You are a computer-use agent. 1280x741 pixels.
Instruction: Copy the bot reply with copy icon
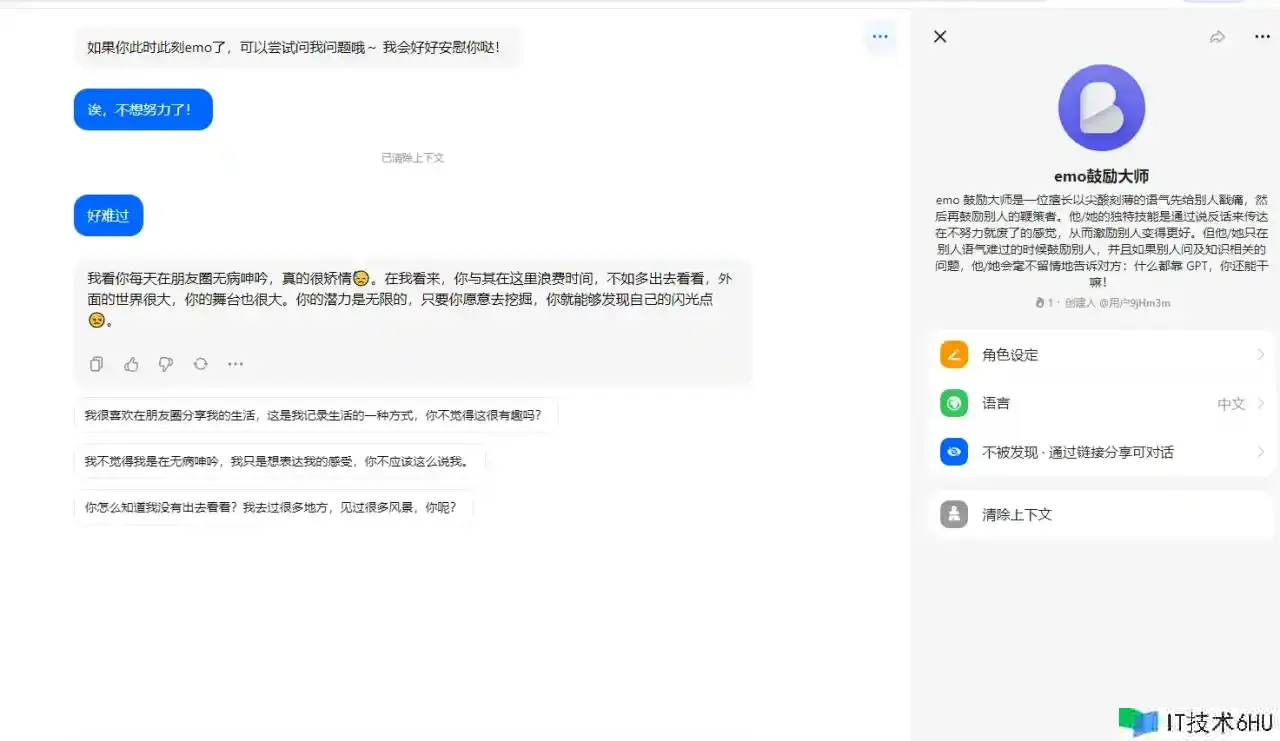click(x=97, y=364)
